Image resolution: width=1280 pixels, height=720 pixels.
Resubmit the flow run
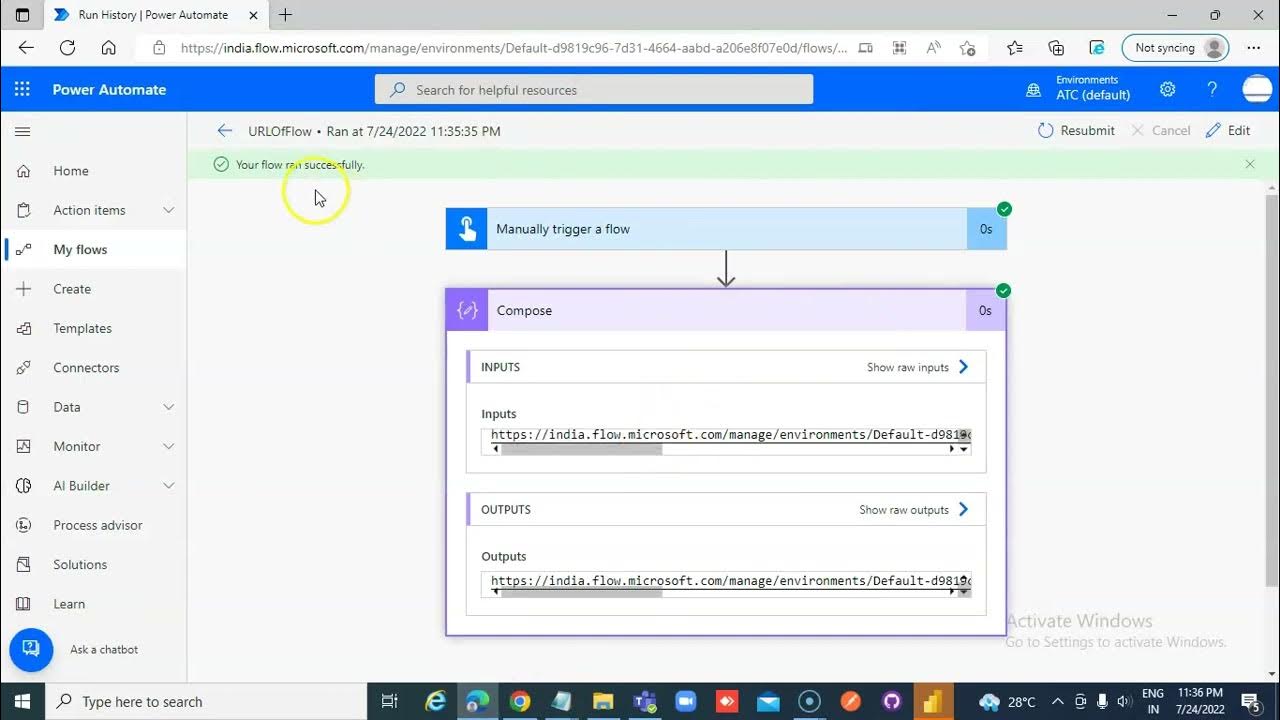(1076, 131)
